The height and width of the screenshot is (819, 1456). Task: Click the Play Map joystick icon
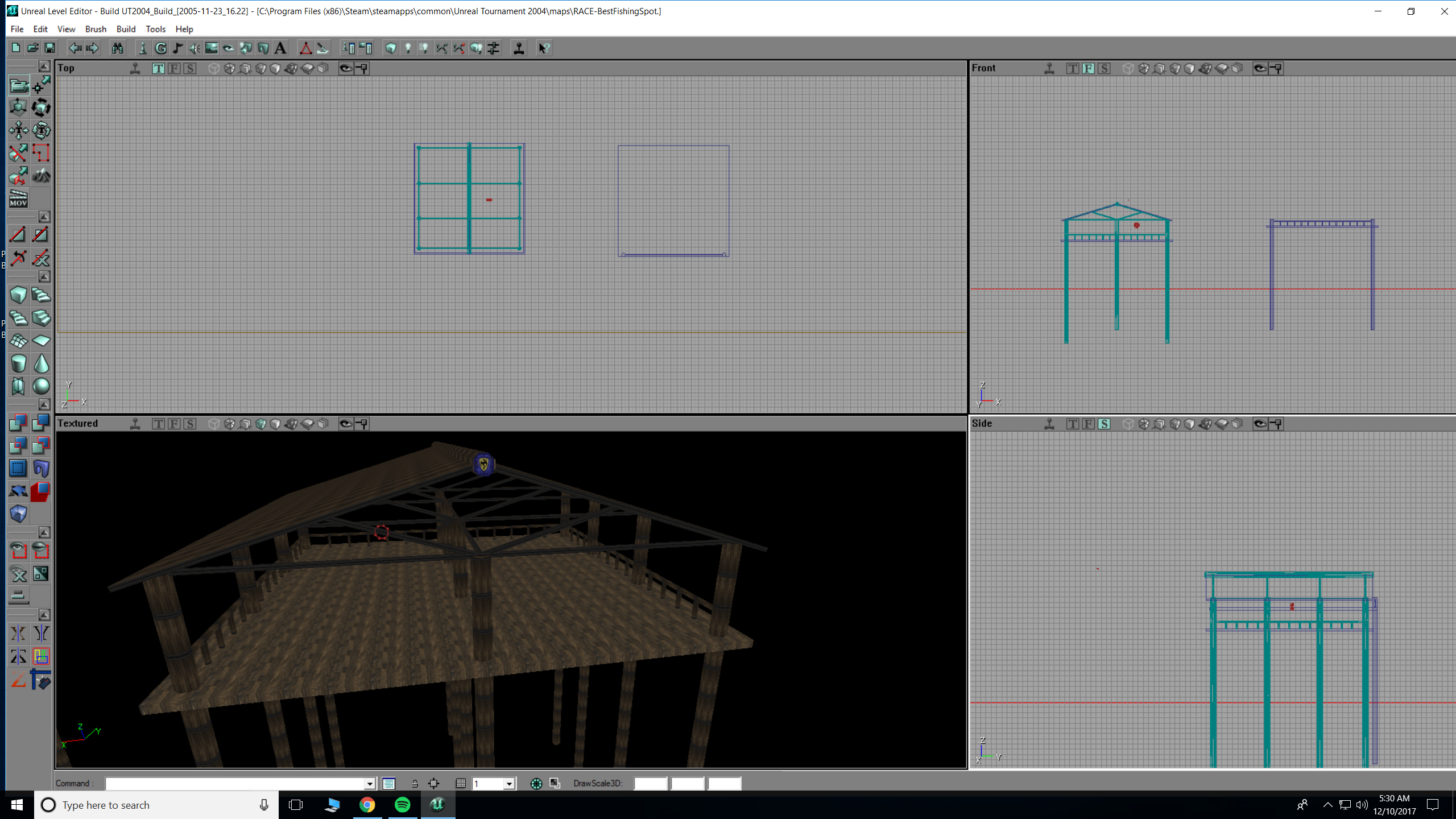[519, 48]
